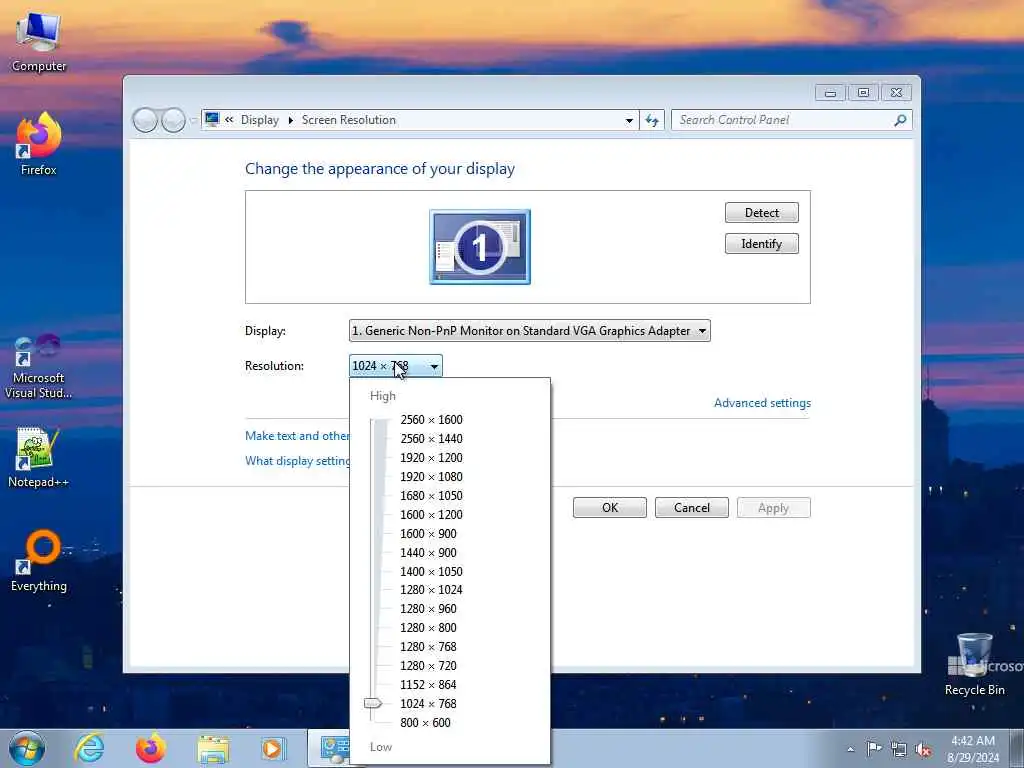Select resolution 1280 × 720

pos(428,665)
